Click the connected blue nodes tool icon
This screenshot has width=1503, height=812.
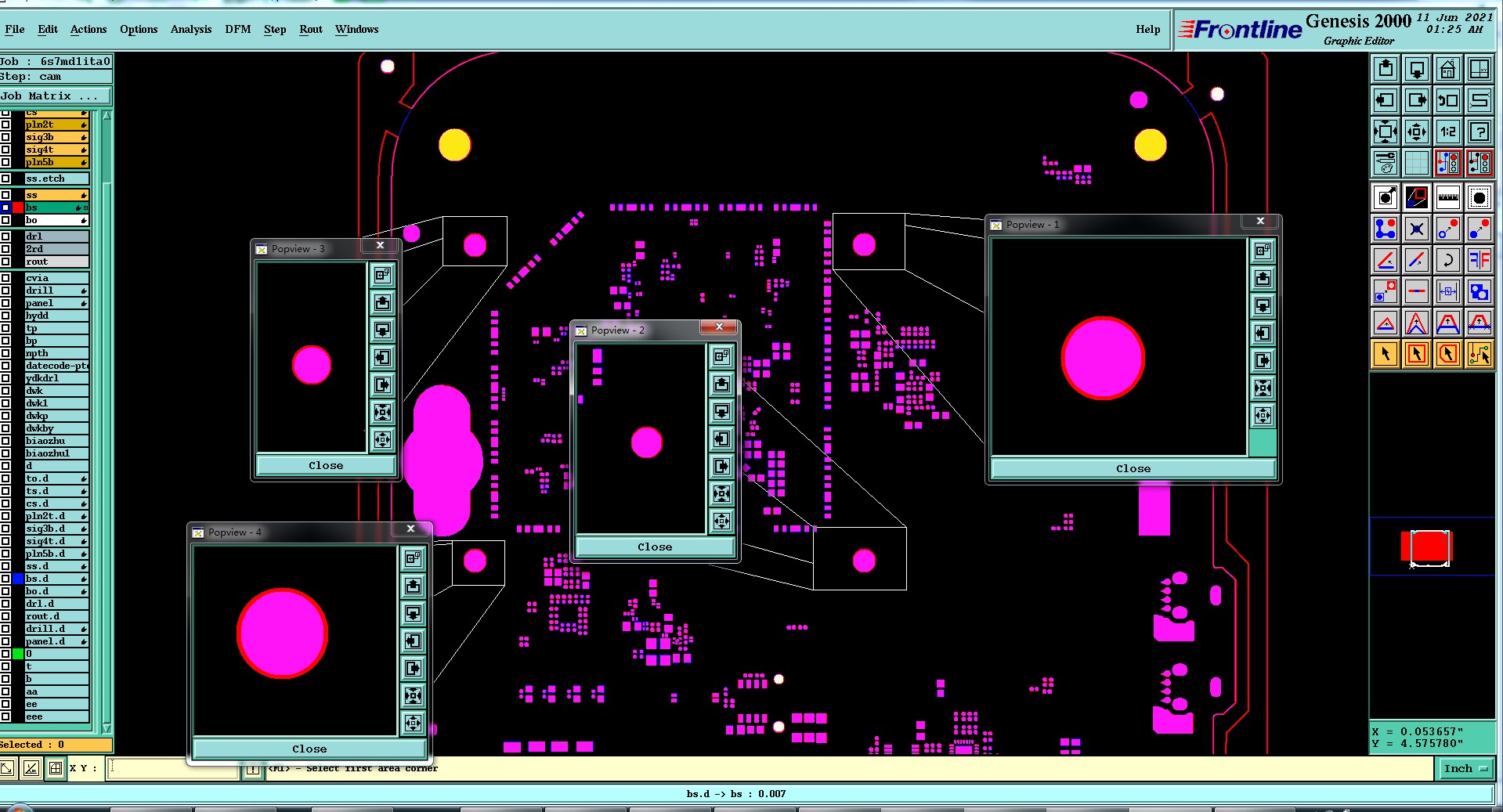1386,229
